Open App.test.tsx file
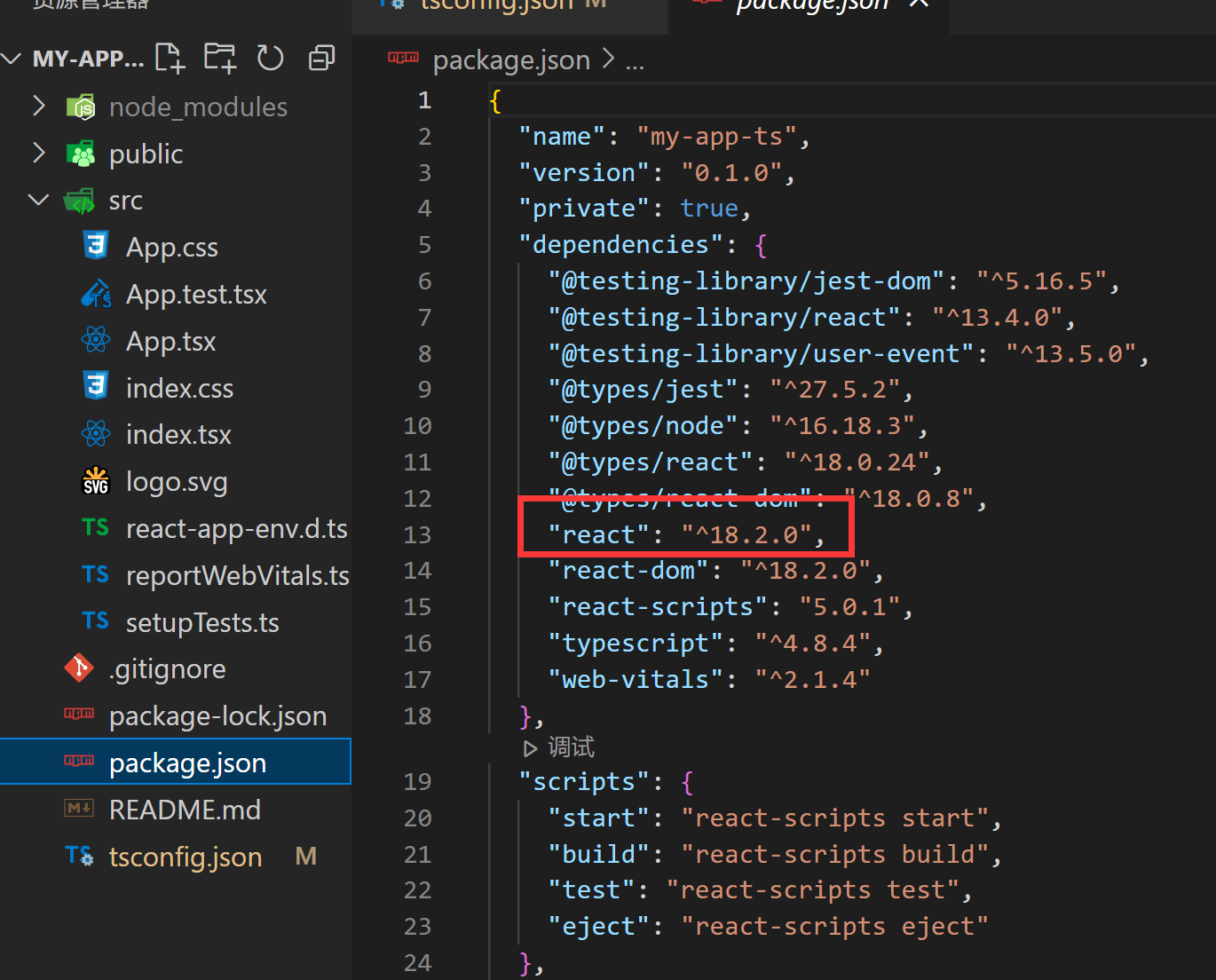The height and width of the screenshot is (980, 1216). point(196,295)
